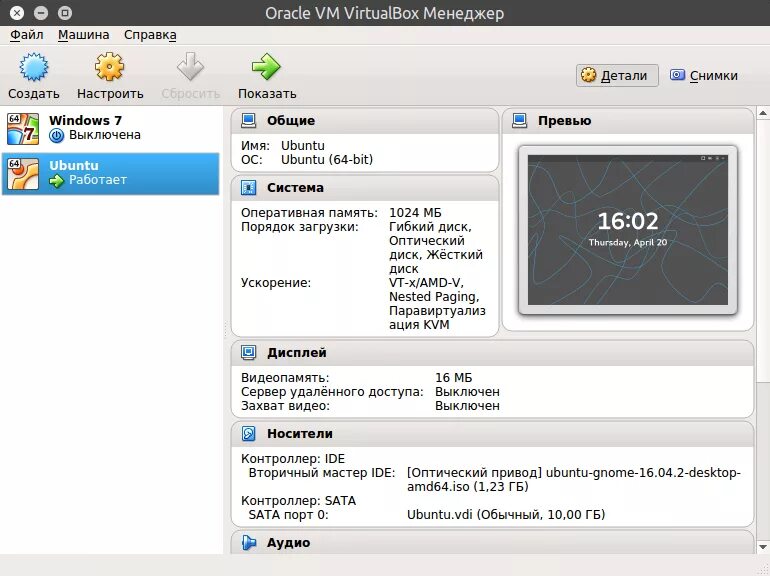Click the Система section chip icon
This screenshot has width=770, height=576.
tap(249, 188)
